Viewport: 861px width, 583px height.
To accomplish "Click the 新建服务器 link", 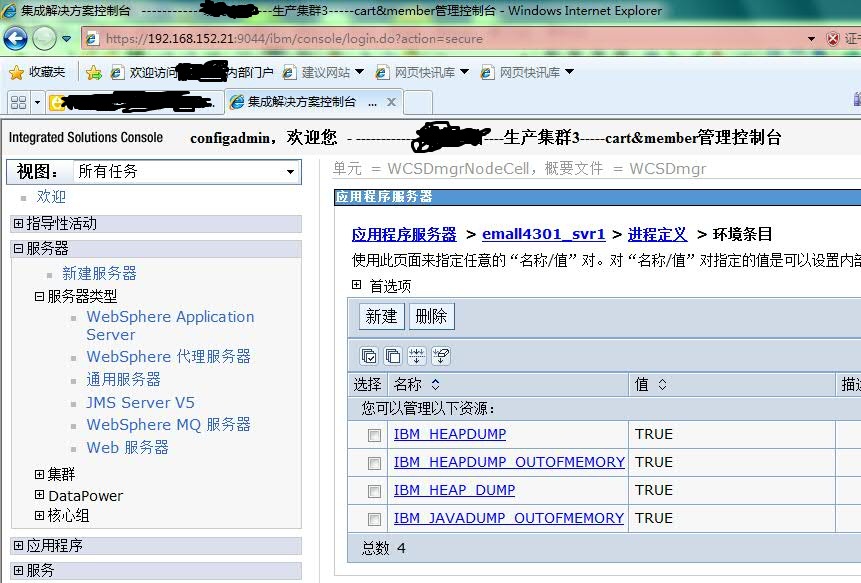I will [x=99, y=273].
